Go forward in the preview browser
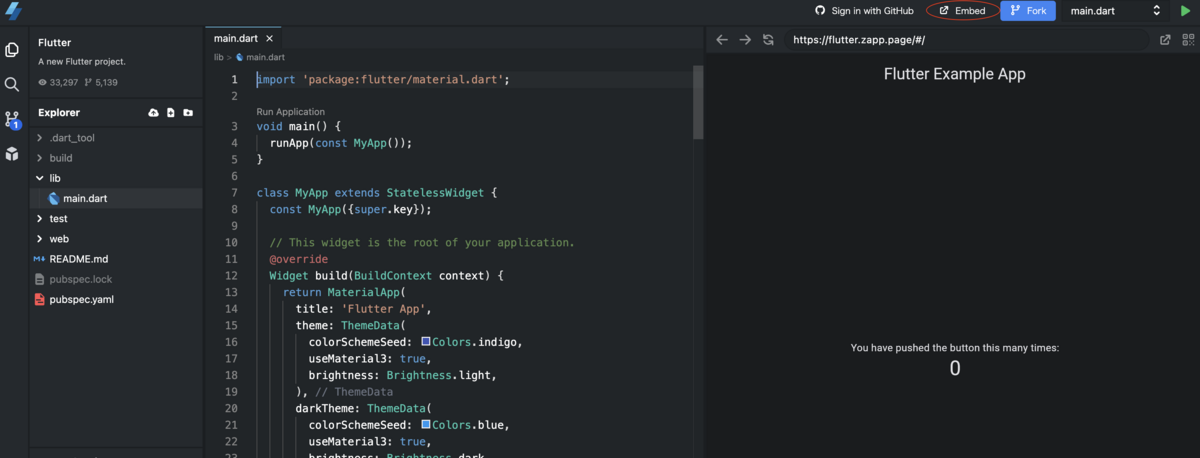The height and width of the screenshot is (458, 1200). [745, 40]
